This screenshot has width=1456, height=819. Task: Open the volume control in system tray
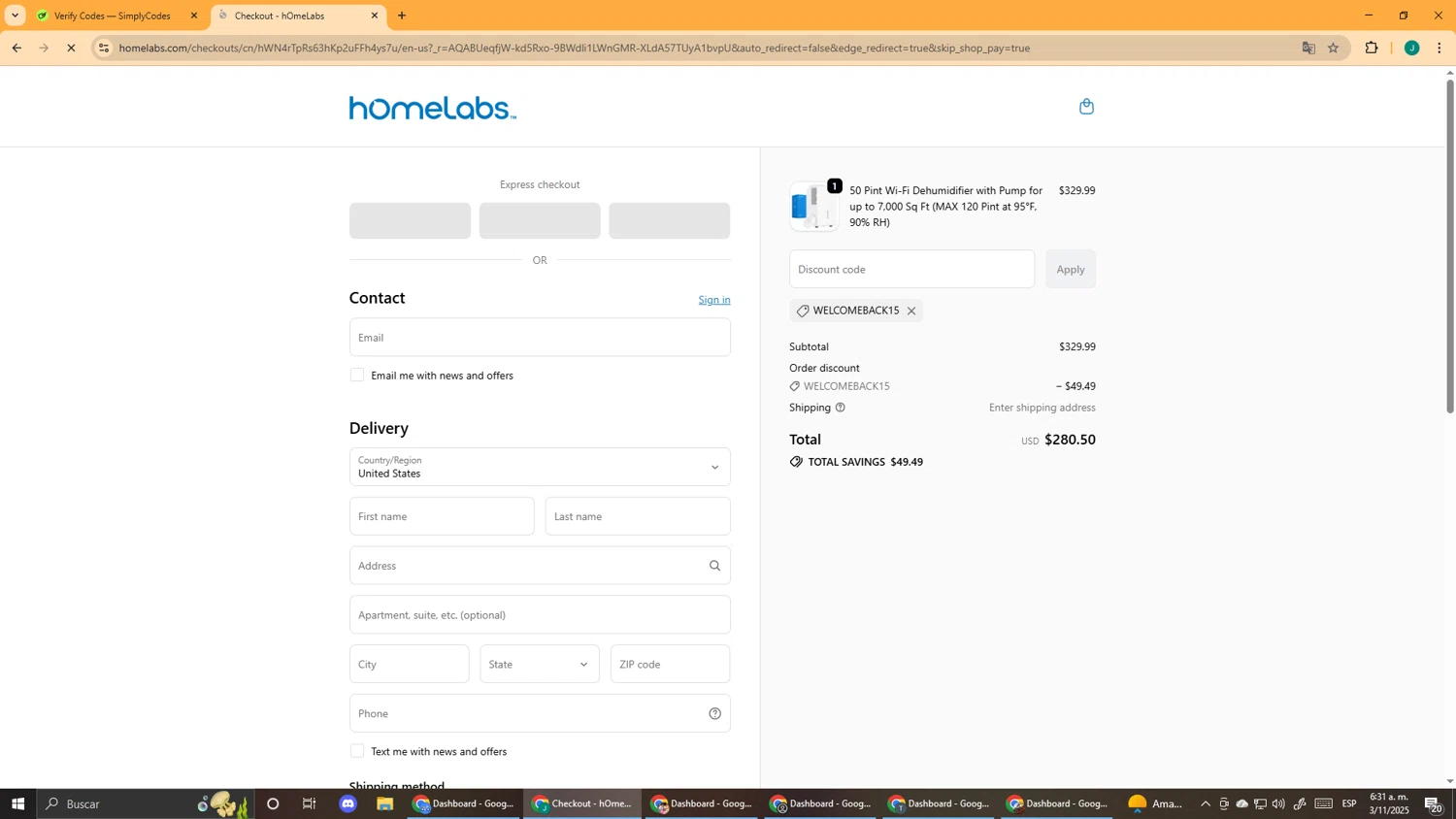tap(1278, 803)
